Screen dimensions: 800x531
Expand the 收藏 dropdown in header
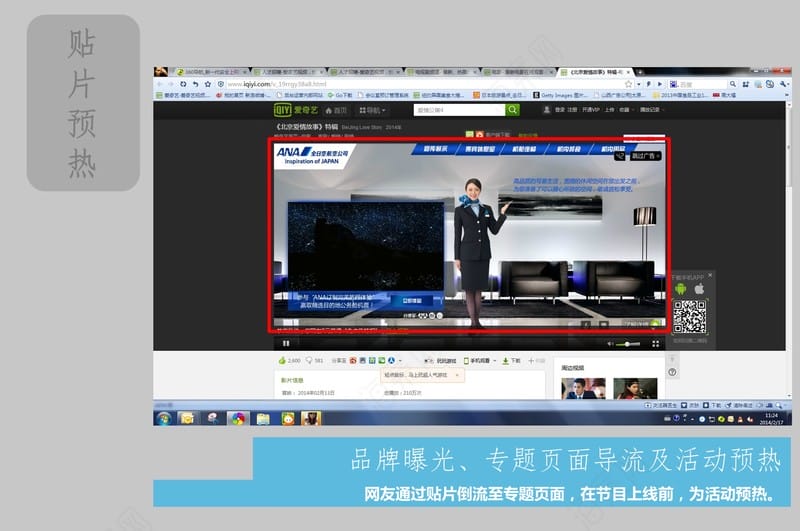(x=626, y=110)
